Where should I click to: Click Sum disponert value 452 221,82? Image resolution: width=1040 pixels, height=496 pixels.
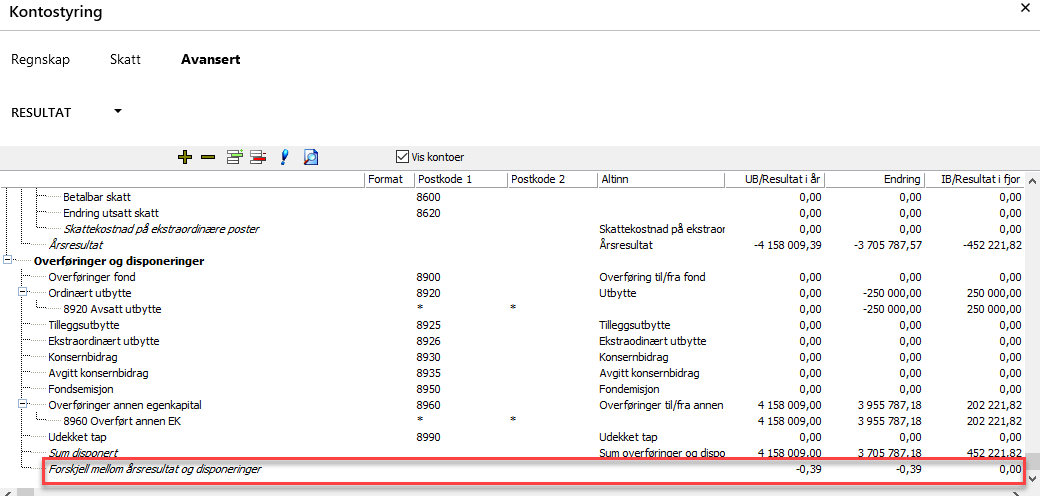tap(994, 453)
